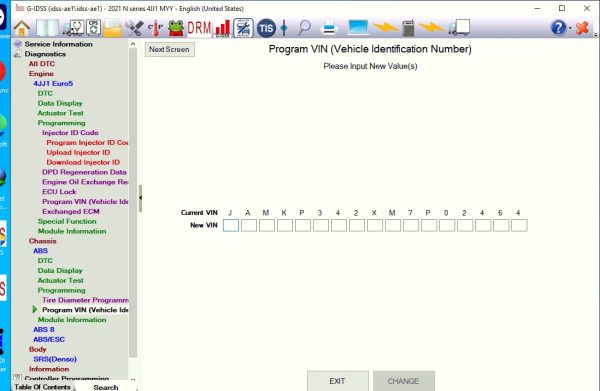Click the printer icon

click(329, 28)
